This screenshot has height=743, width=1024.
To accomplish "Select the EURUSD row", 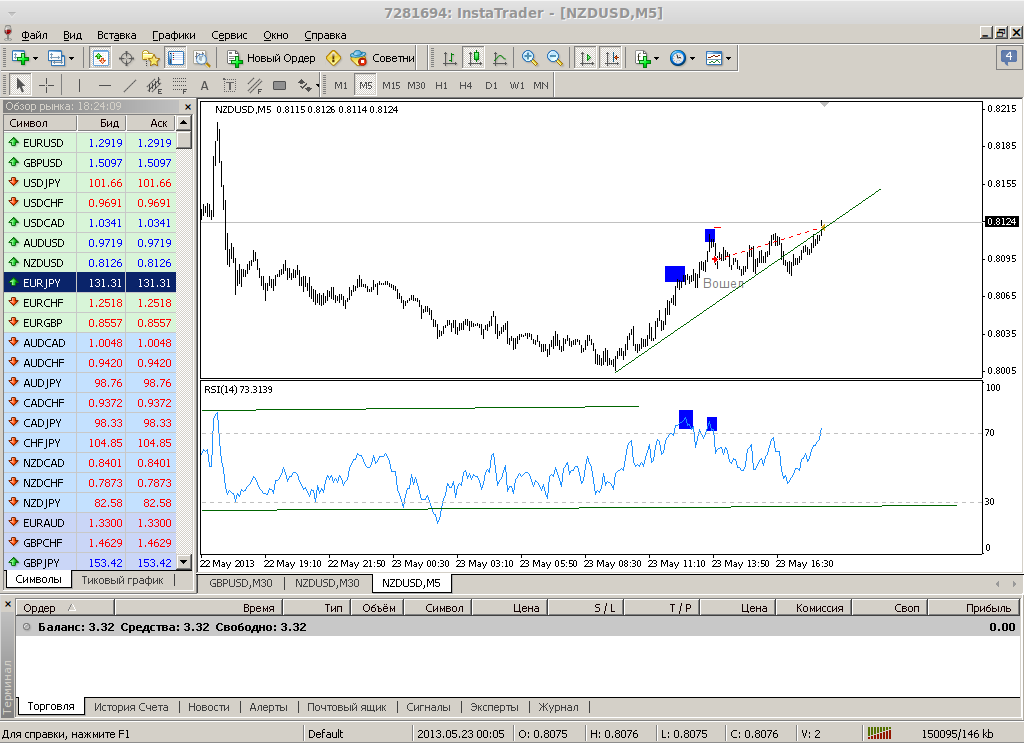I will point(90,142).
